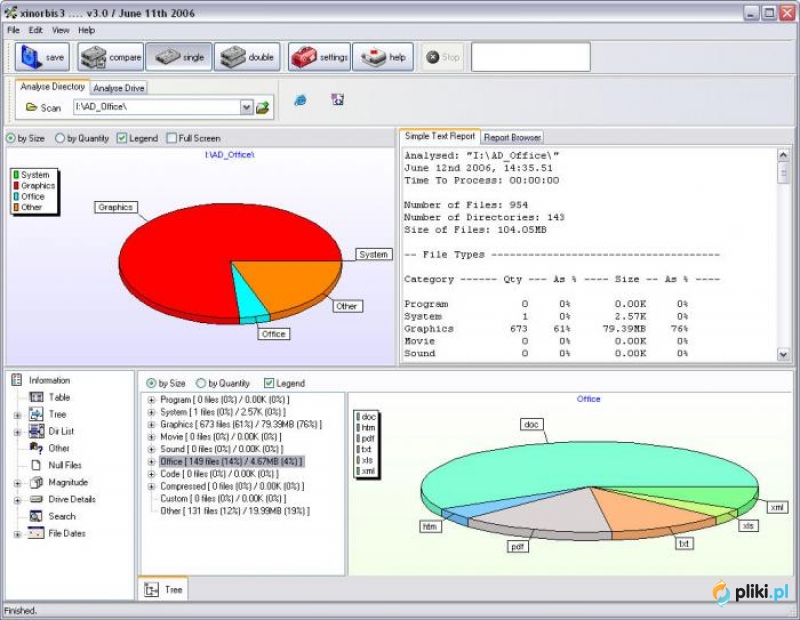Open the Null Files icon
Viewport: 800px width, 620px height.
coord(36,465)
